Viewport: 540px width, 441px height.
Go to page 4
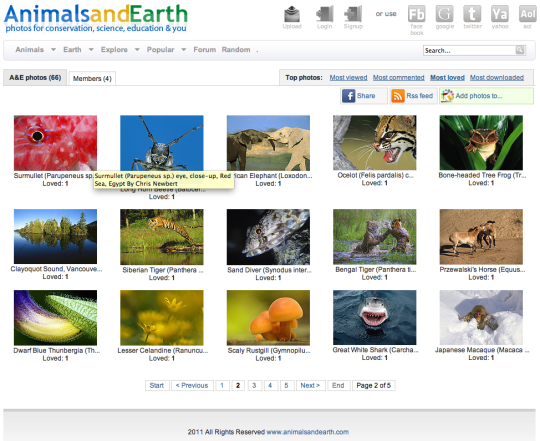(270, 385)
